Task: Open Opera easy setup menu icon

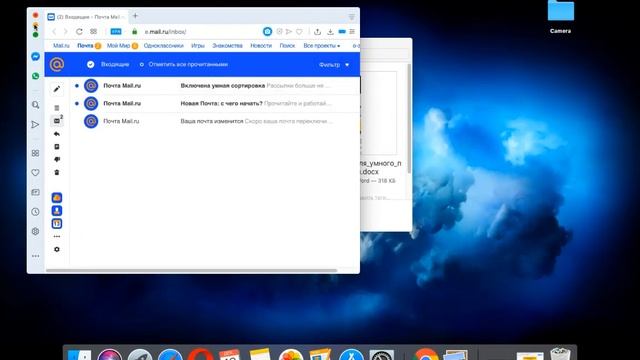Action: click(352, 31)
